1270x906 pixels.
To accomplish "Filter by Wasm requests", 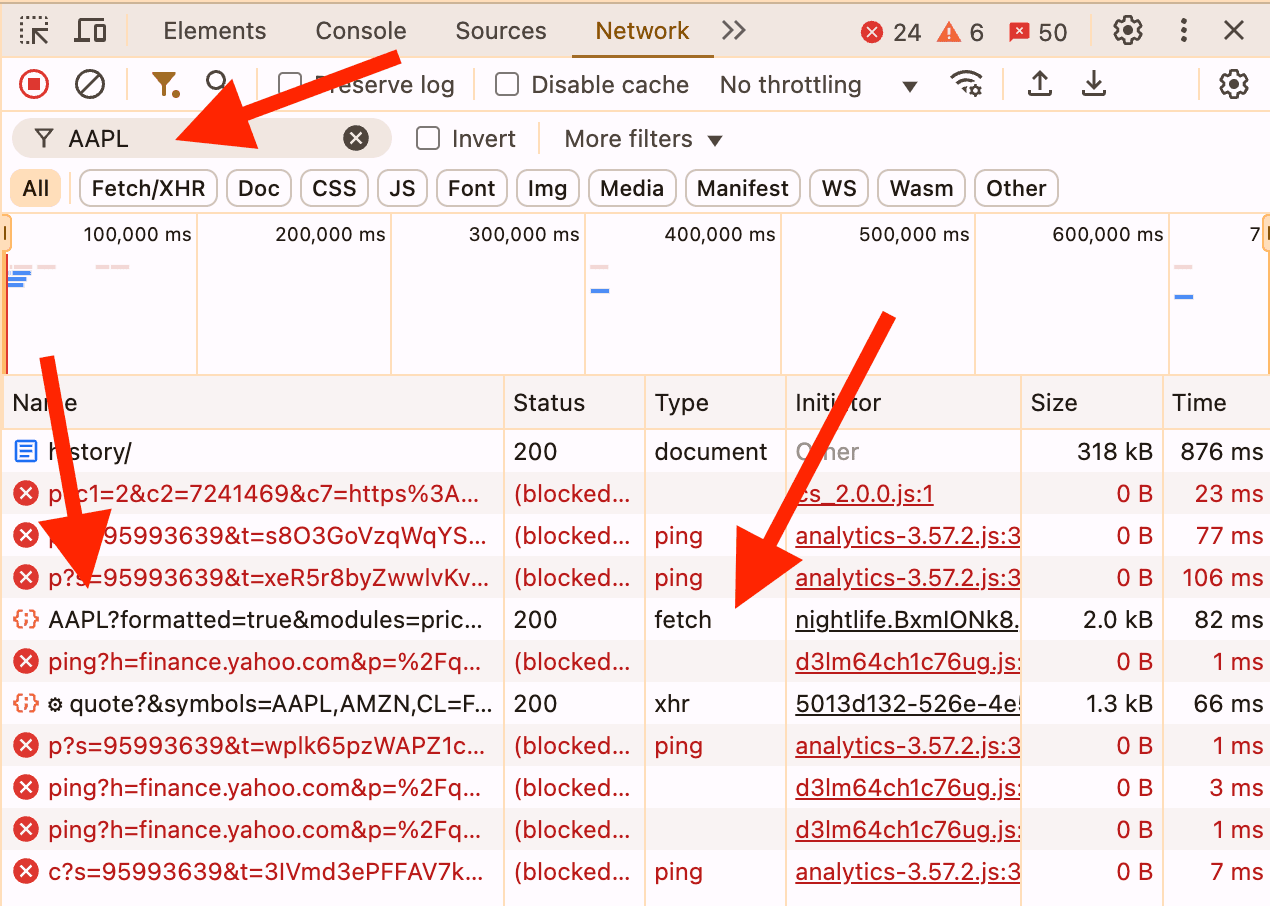I will [x=921, y=189].
